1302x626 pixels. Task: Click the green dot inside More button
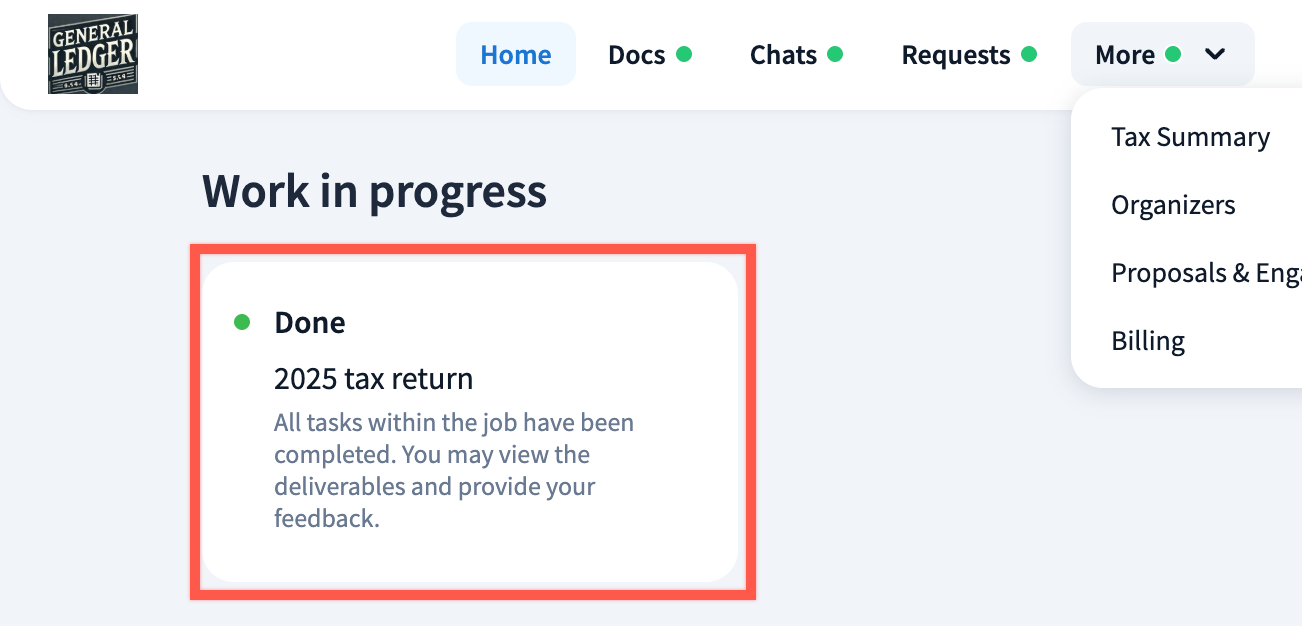pyautogui.click(x=1173, y=54)
